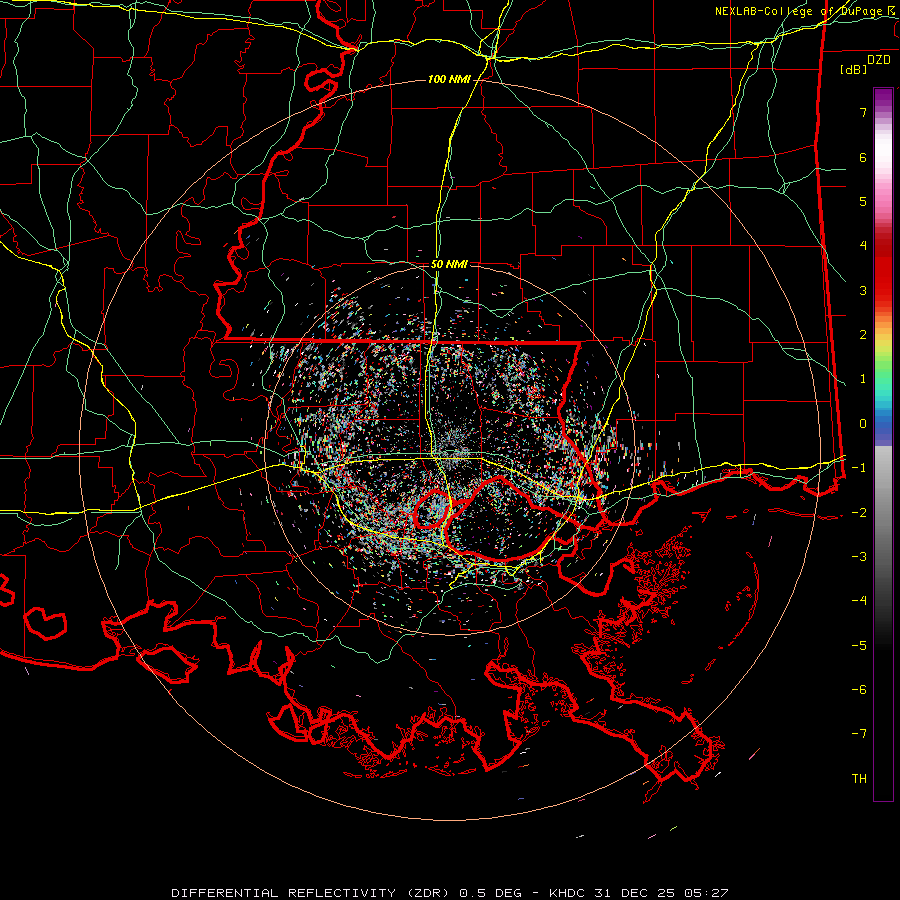The height and width of the screenshot is (900, 900).
Task: Click the -3 dB scale tick label
Action: [x=859, y=557]
